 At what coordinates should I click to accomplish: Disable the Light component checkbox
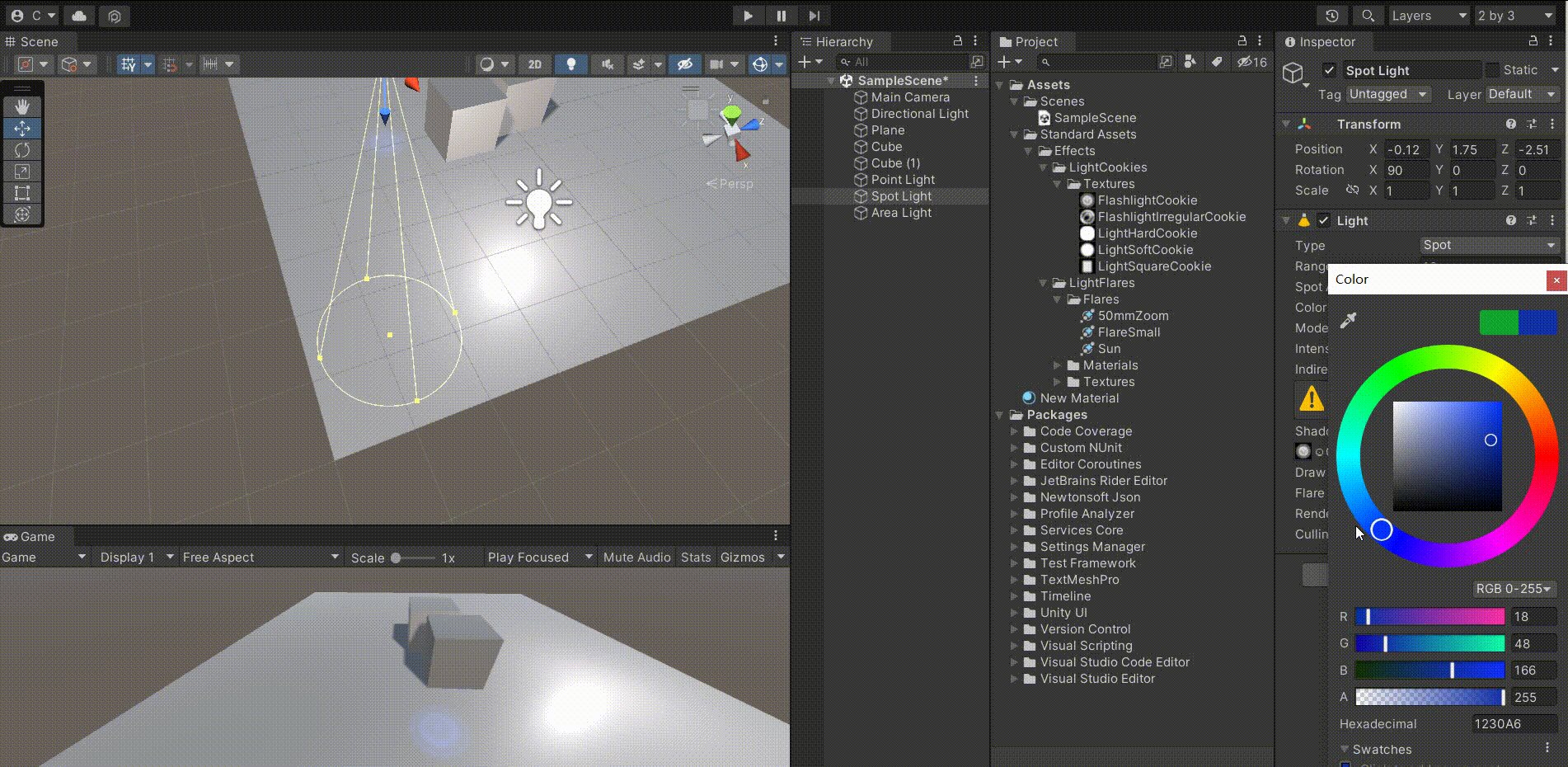click(x=1325, y=220)
